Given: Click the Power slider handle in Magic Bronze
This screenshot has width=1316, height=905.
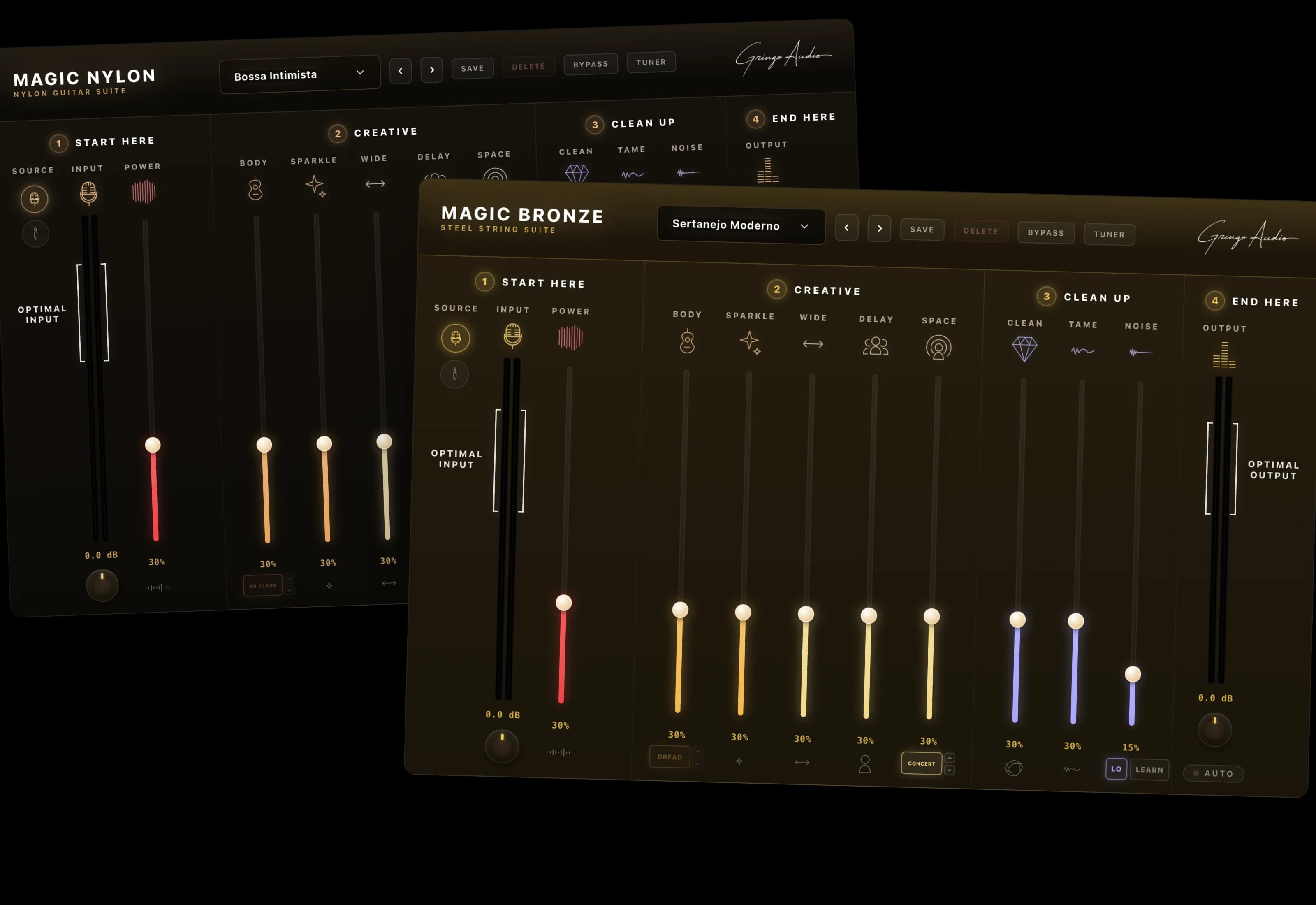Looking at the screenshot, I should [563, 602].
